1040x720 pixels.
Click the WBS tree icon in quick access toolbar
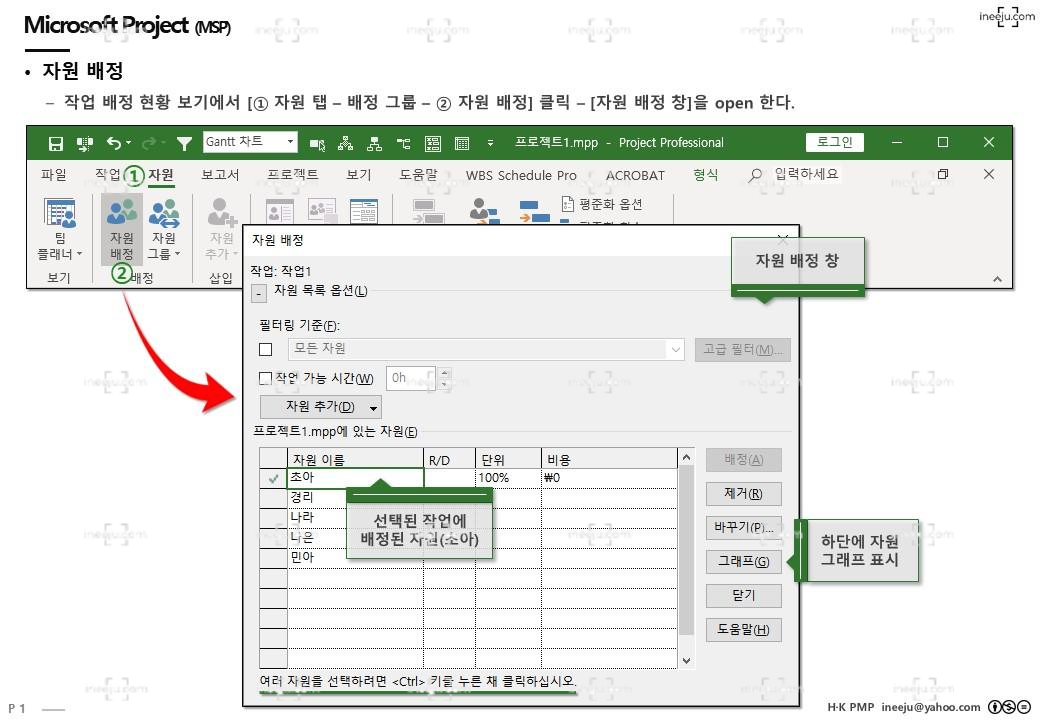click(403, 143)
